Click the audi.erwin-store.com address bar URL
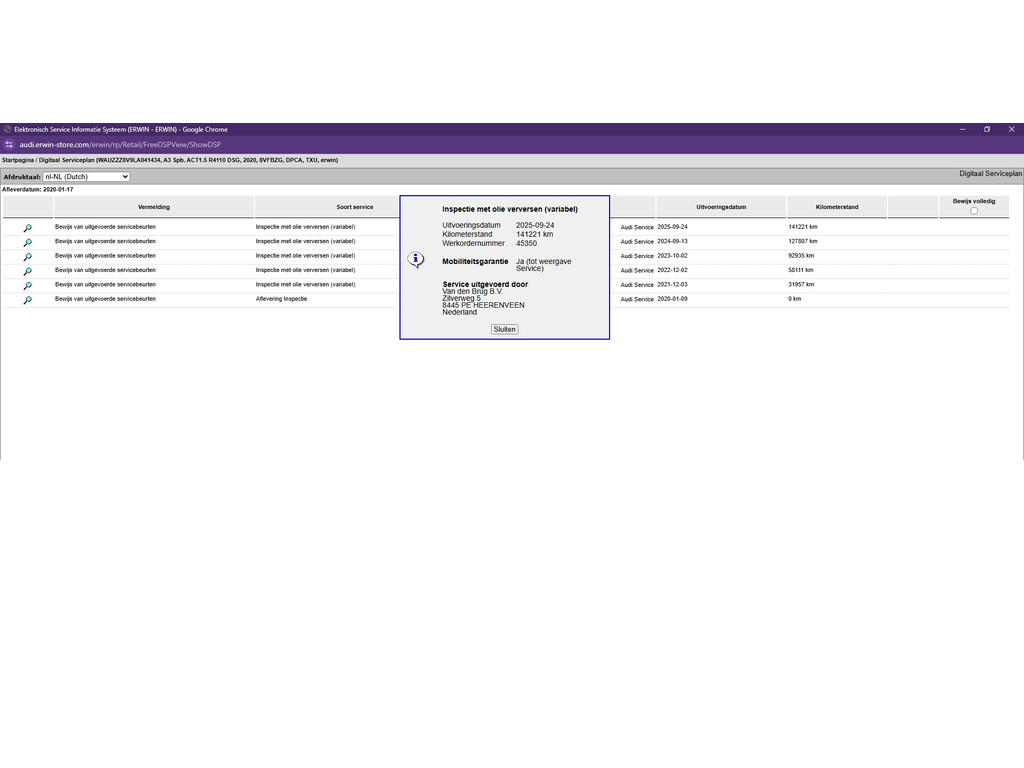This screenshot has height=768, width=1024. [120, 145]
